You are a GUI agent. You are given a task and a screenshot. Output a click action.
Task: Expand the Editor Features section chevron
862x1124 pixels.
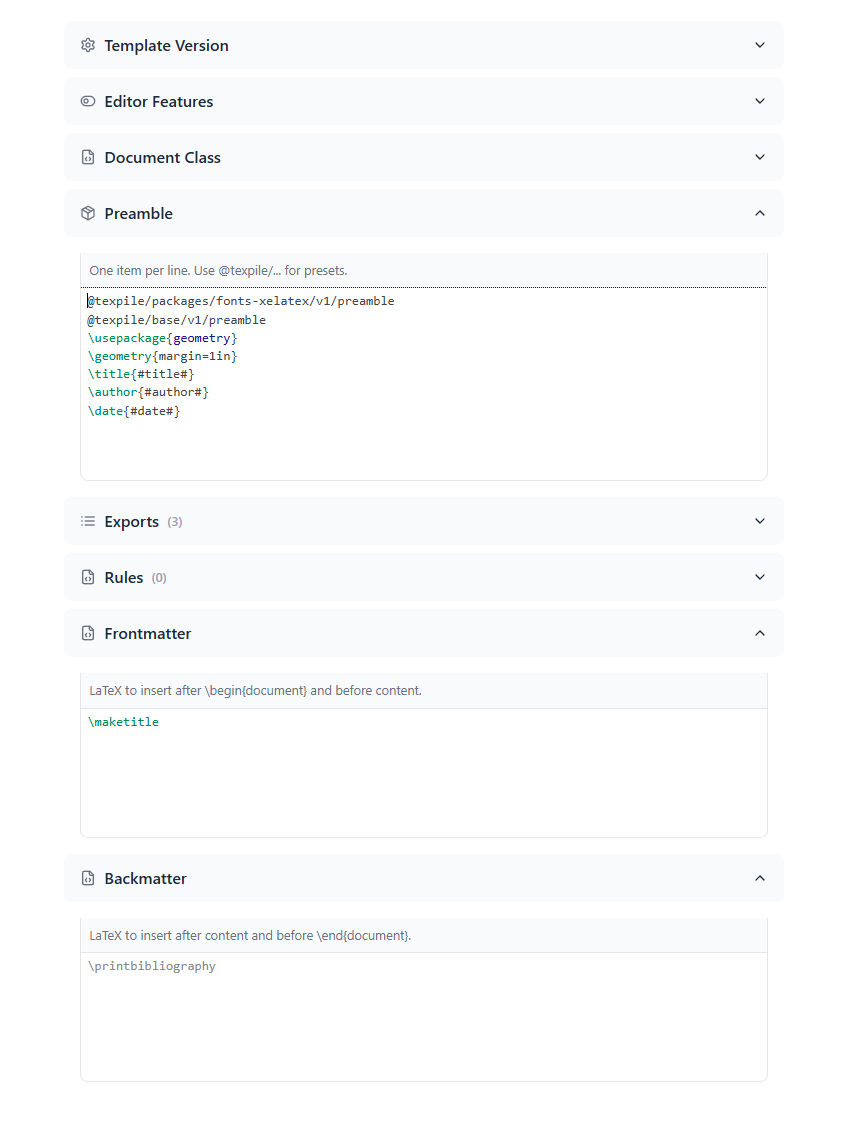coord(760,101)
